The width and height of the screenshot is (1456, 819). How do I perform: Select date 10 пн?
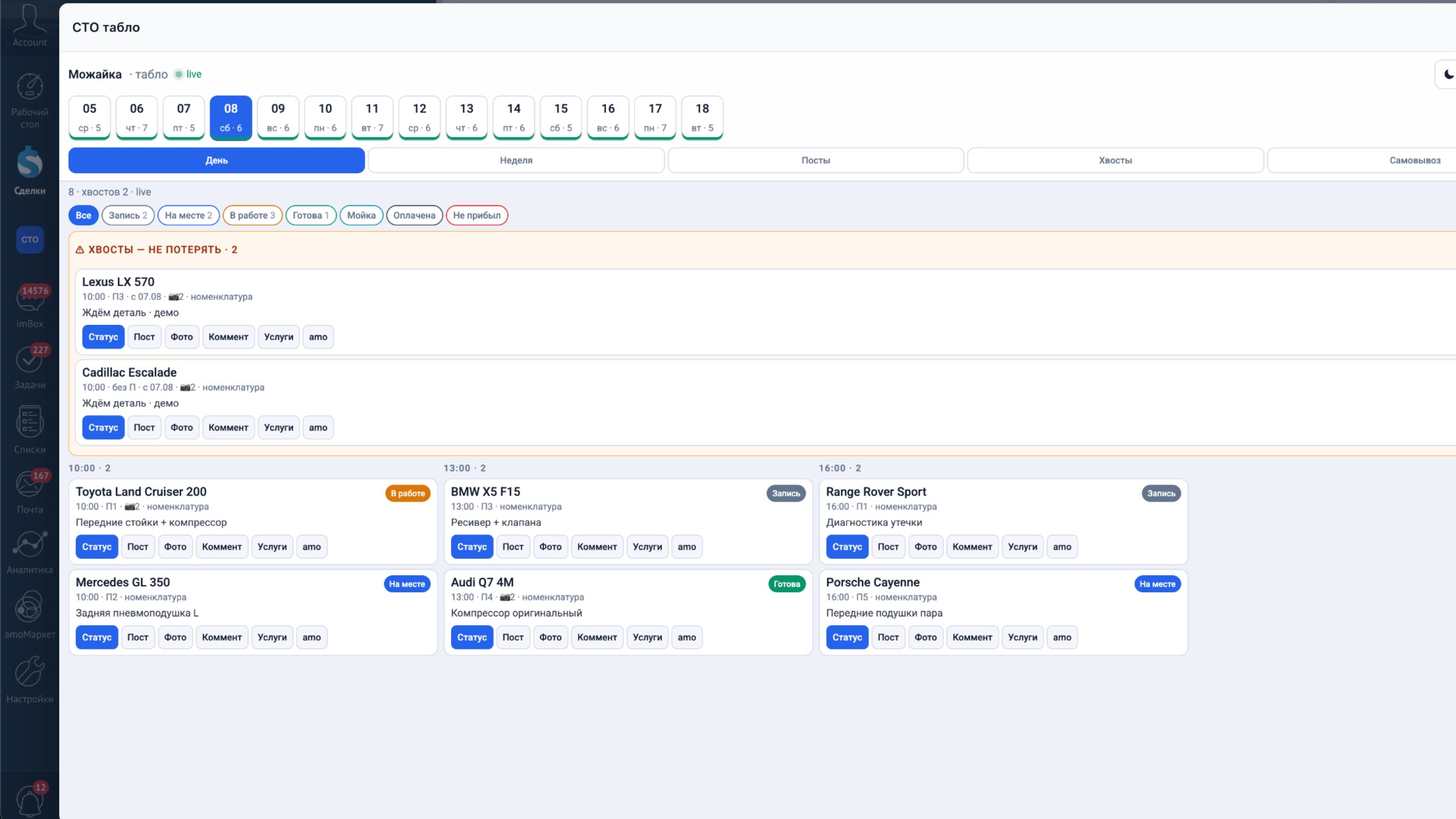325,117
